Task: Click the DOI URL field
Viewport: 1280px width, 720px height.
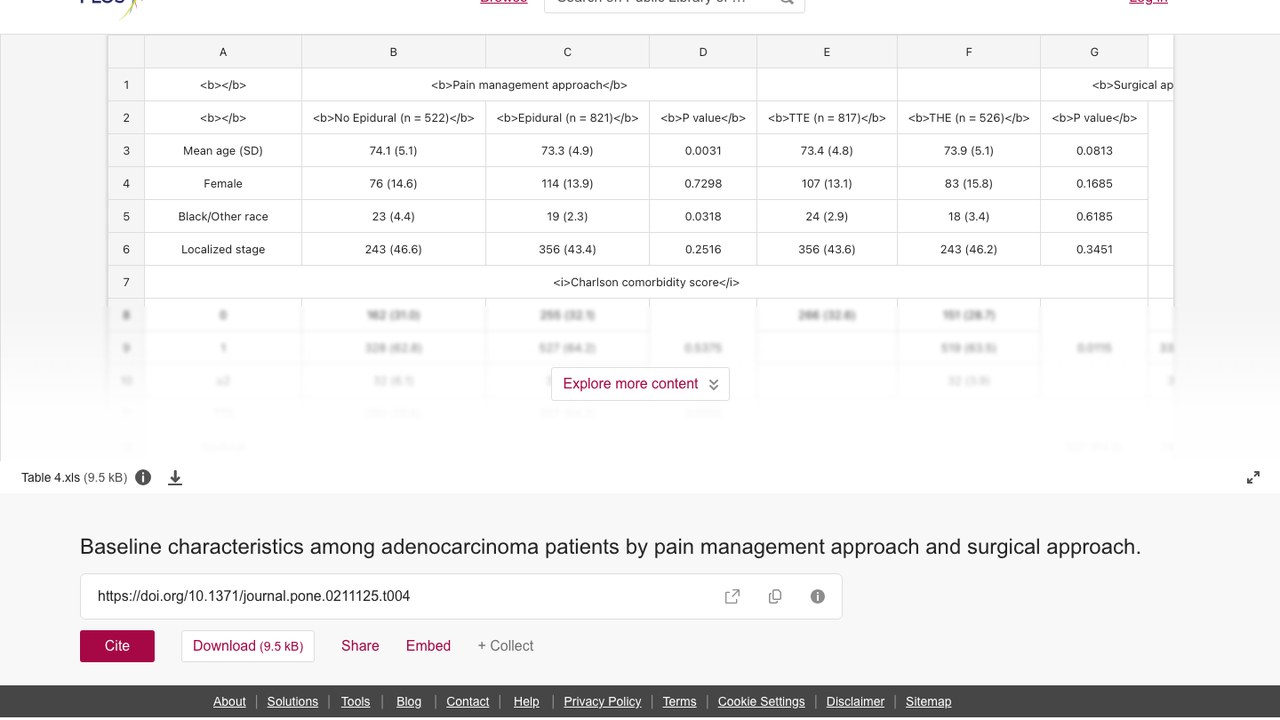Action: 461,596
